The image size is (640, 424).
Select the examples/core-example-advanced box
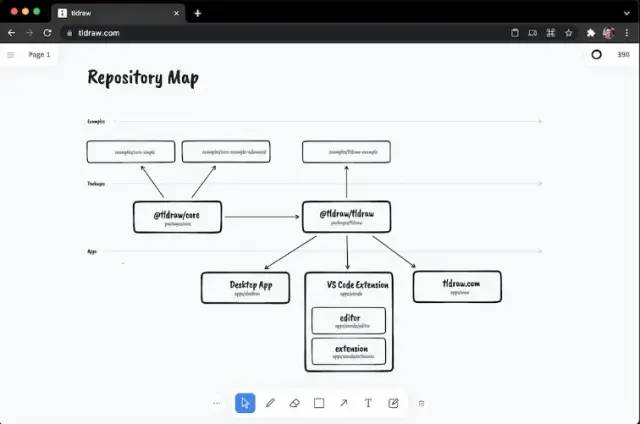tap(226, 152)
